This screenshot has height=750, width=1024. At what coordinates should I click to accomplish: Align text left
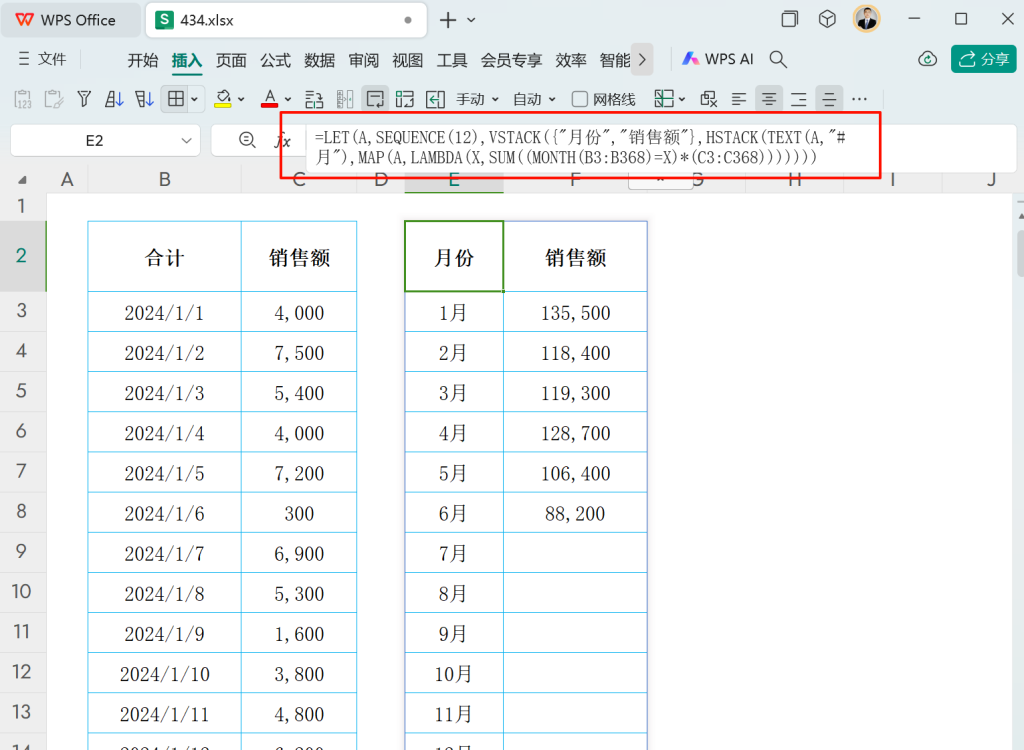739,99
